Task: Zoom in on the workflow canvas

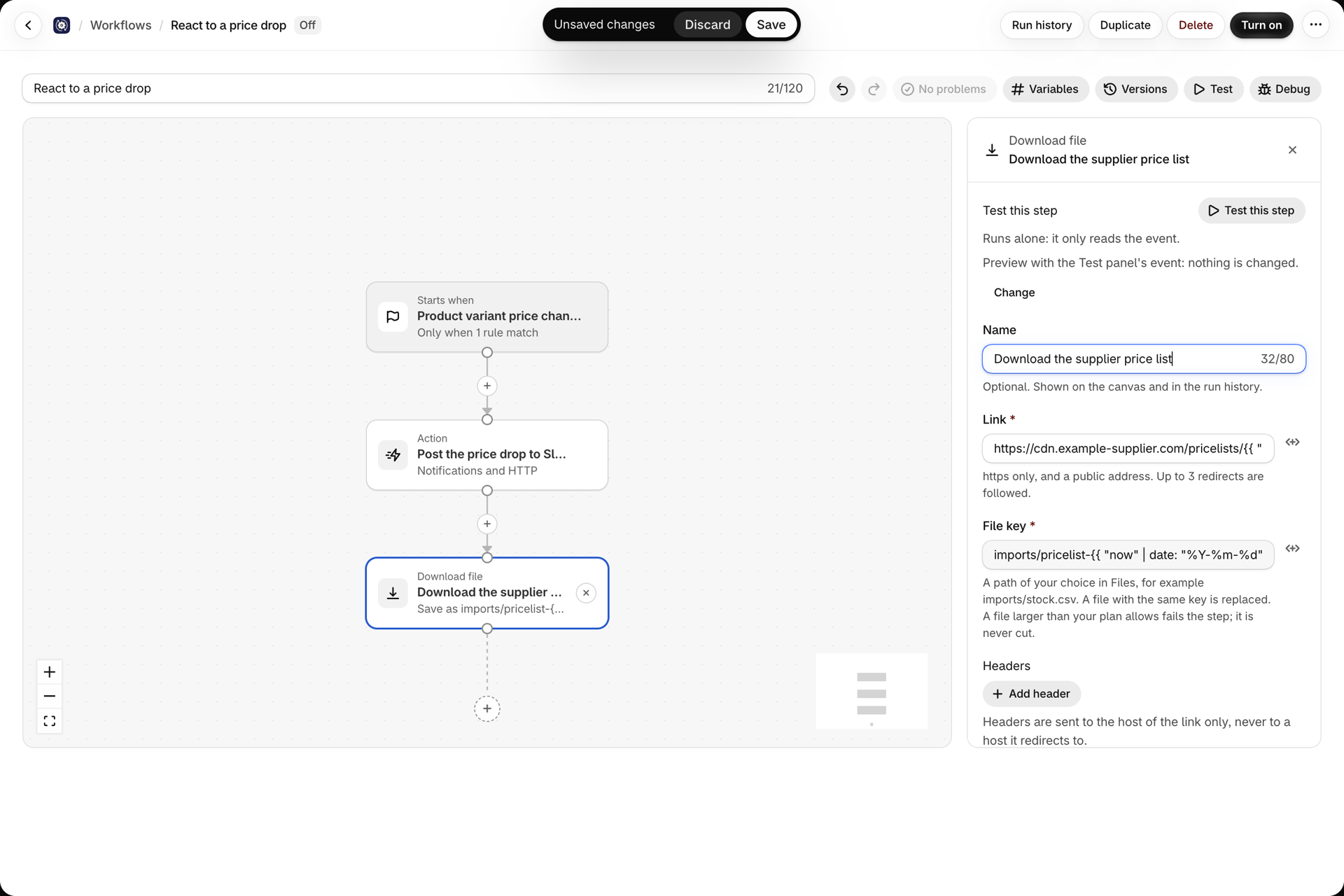Action: pos(50,672)
